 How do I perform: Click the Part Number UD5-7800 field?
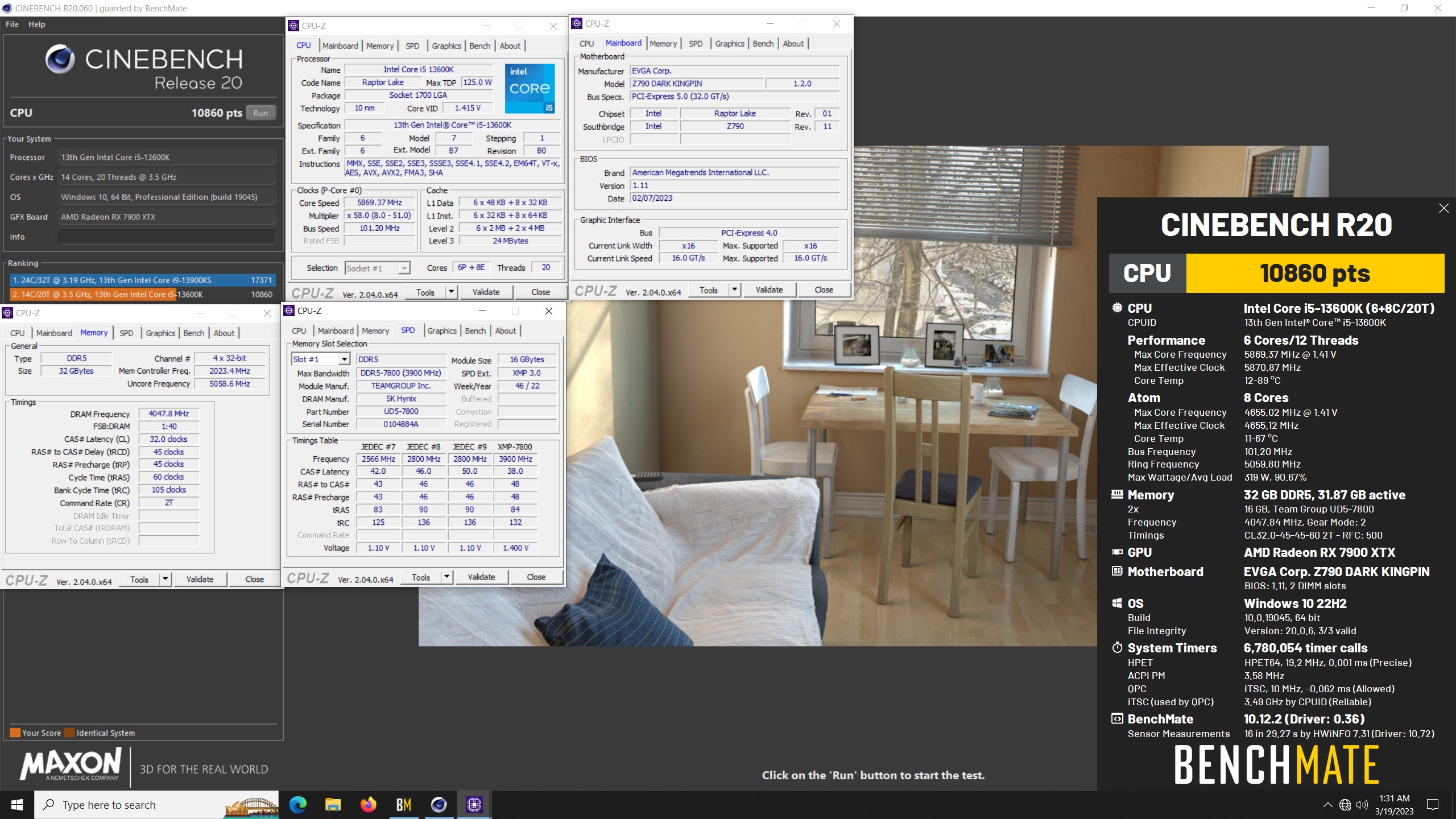point(401,411)
